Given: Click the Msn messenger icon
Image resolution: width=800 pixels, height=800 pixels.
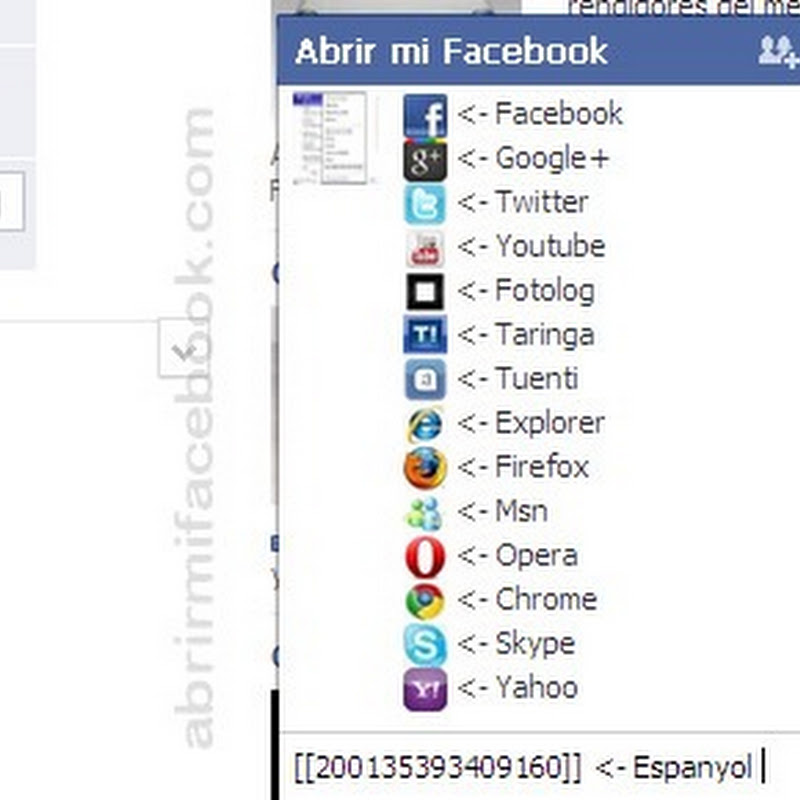Looking at the screenshot, I should coord(423,513).
